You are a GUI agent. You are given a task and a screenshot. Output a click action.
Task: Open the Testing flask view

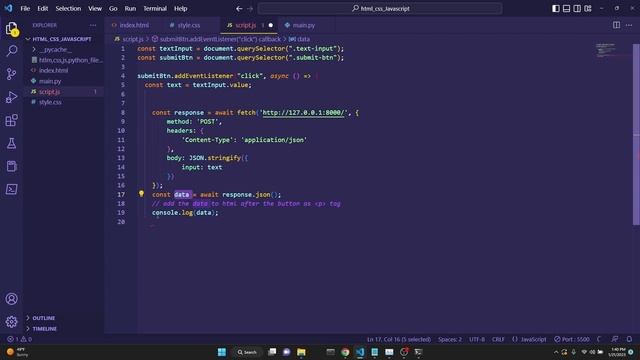point(11,143)
